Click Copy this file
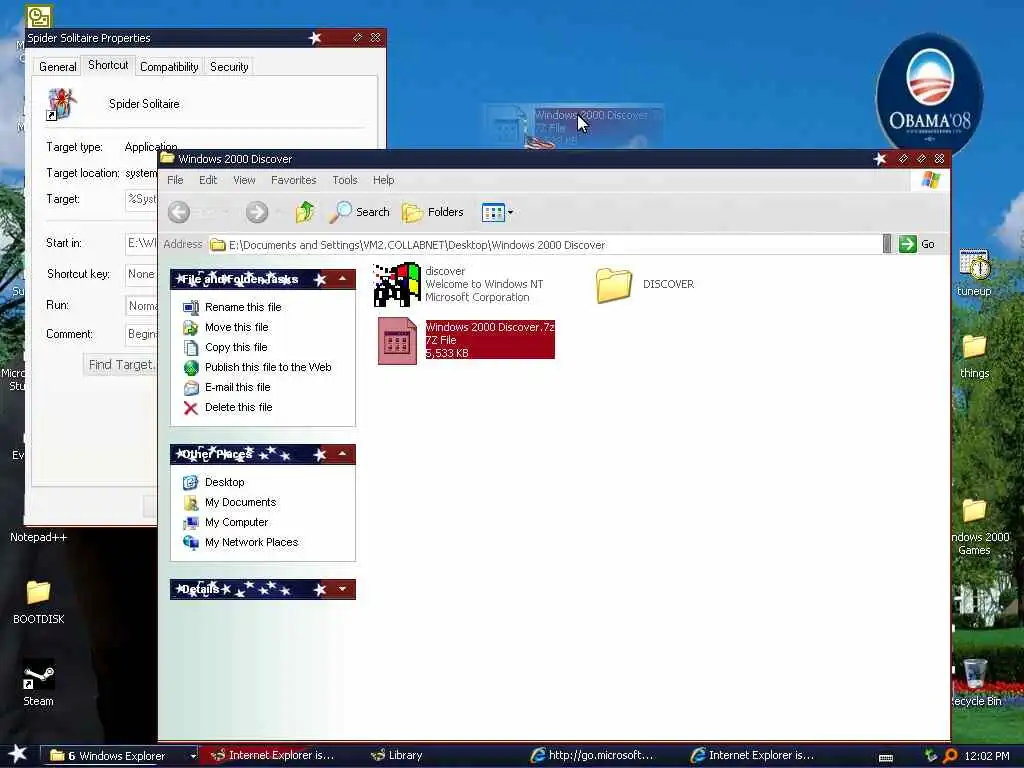The width and height of the screenshot is (1024, 768). pos(236,347)
